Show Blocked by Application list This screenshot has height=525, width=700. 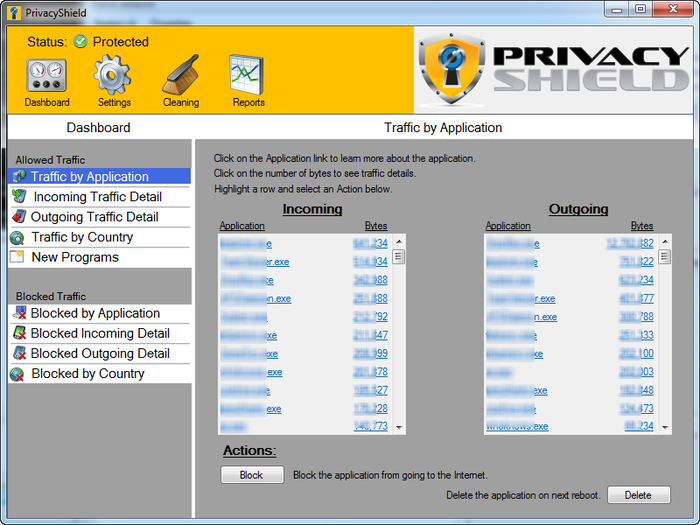(100, 313)
